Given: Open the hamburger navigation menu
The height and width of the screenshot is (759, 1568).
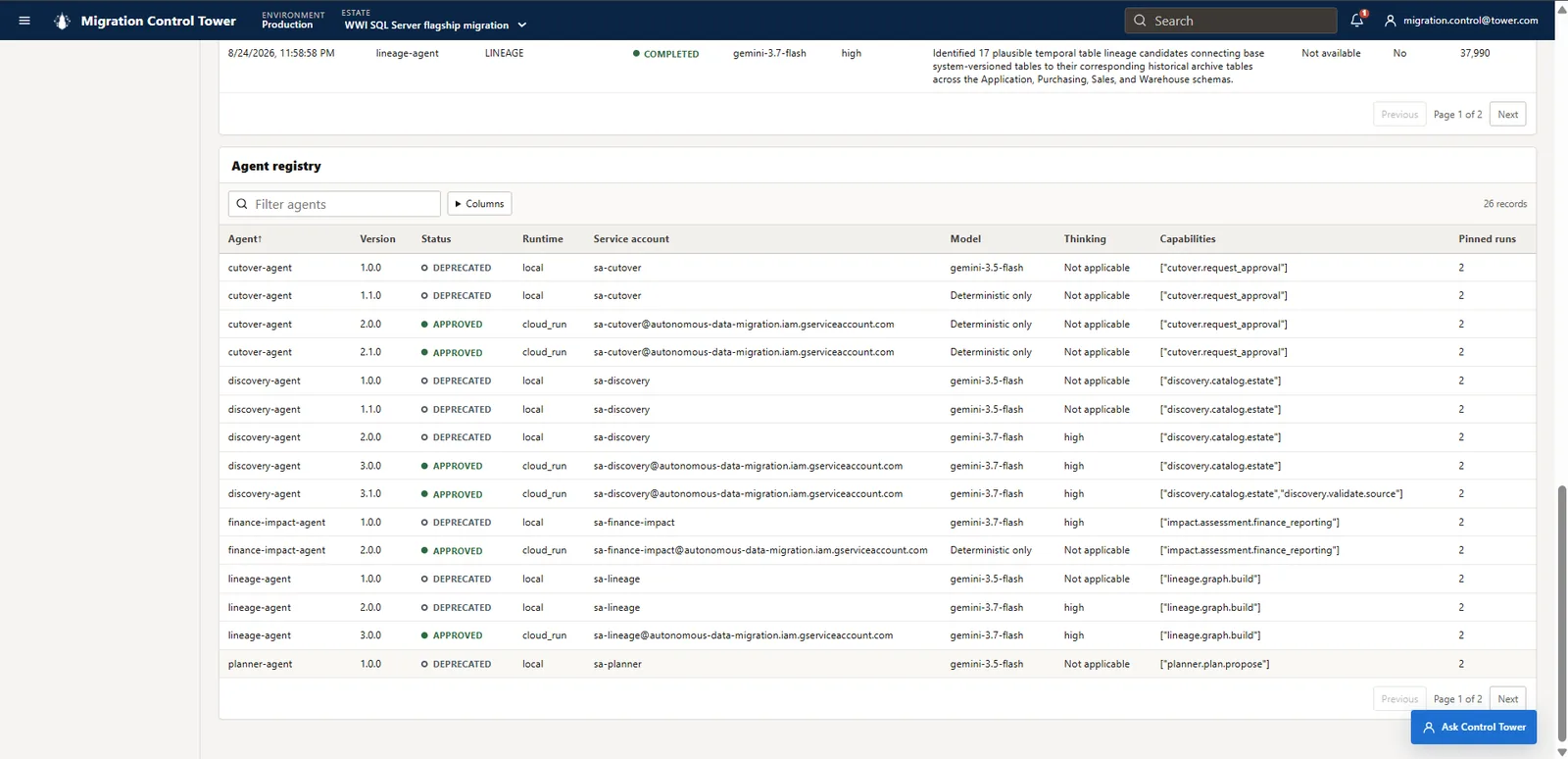Looking at the screenshot, I should (x=24, y=21).
